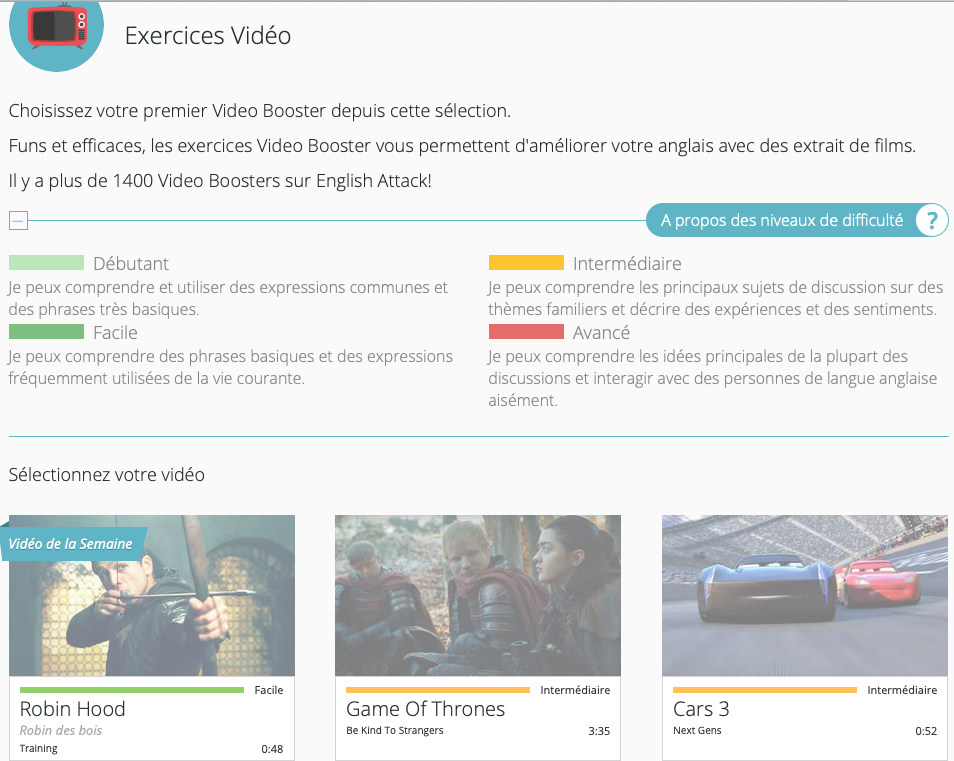Click the question mark help icon
Screen dimensions: 954x761
(931, 220)
